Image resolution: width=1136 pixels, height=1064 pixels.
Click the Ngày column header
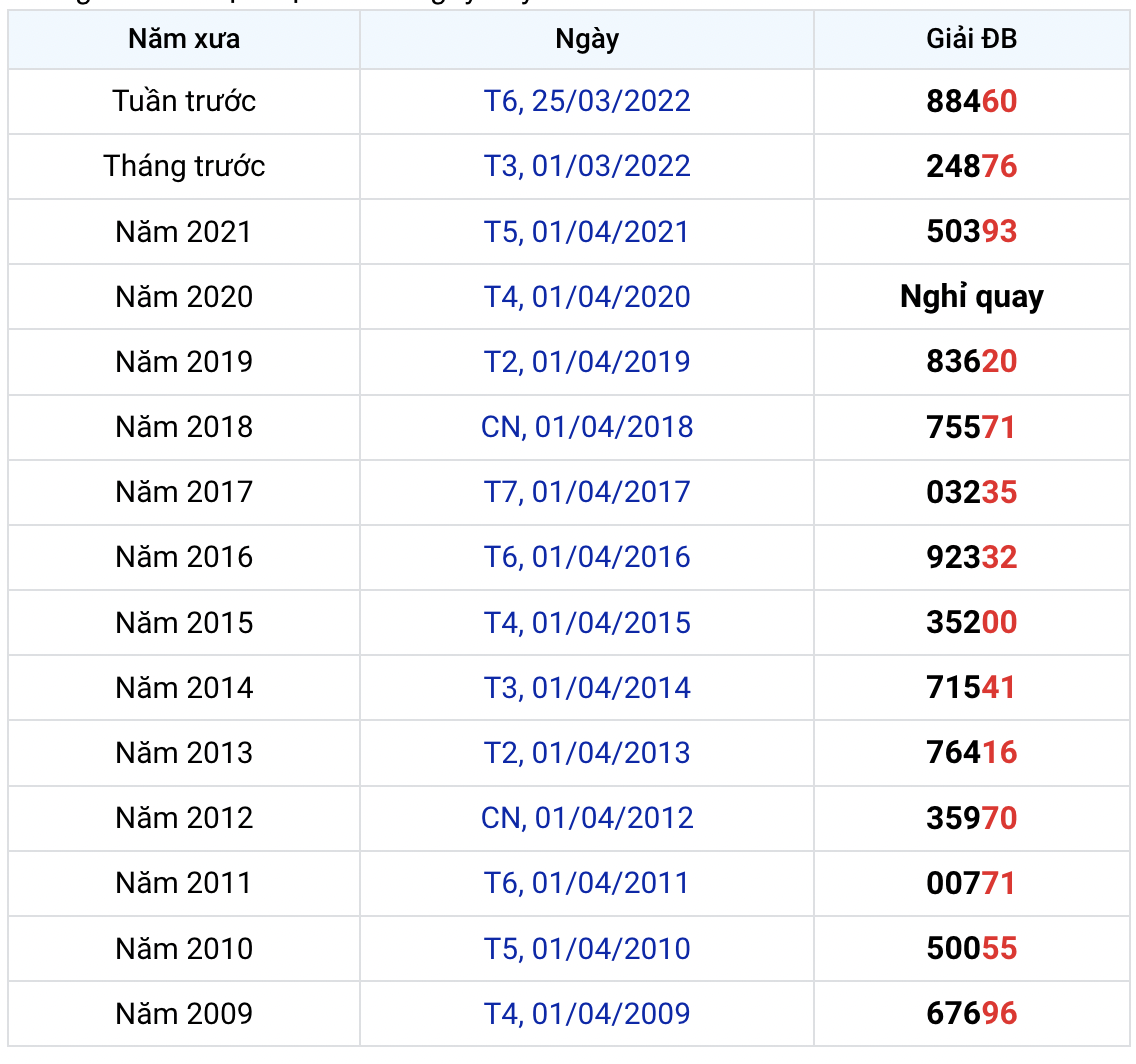click(x=587, y=39)
